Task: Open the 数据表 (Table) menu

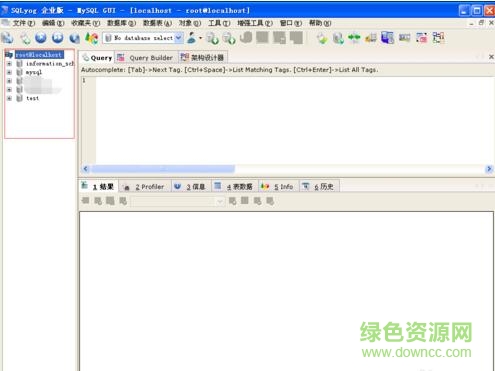Action: click(x=157, y=23)
